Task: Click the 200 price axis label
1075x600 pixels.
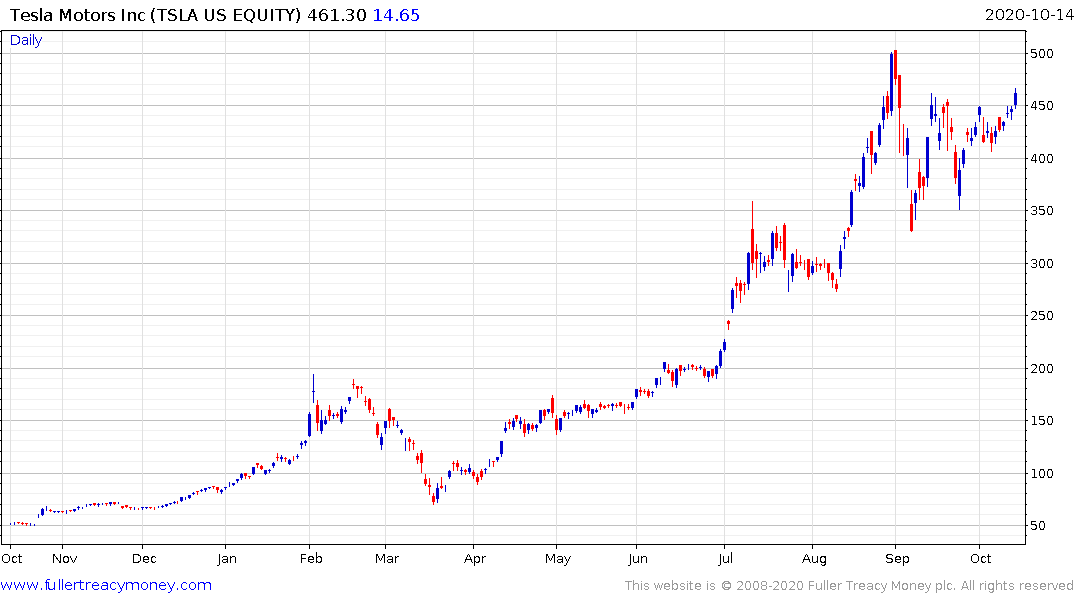Action: coord(1041,368)
